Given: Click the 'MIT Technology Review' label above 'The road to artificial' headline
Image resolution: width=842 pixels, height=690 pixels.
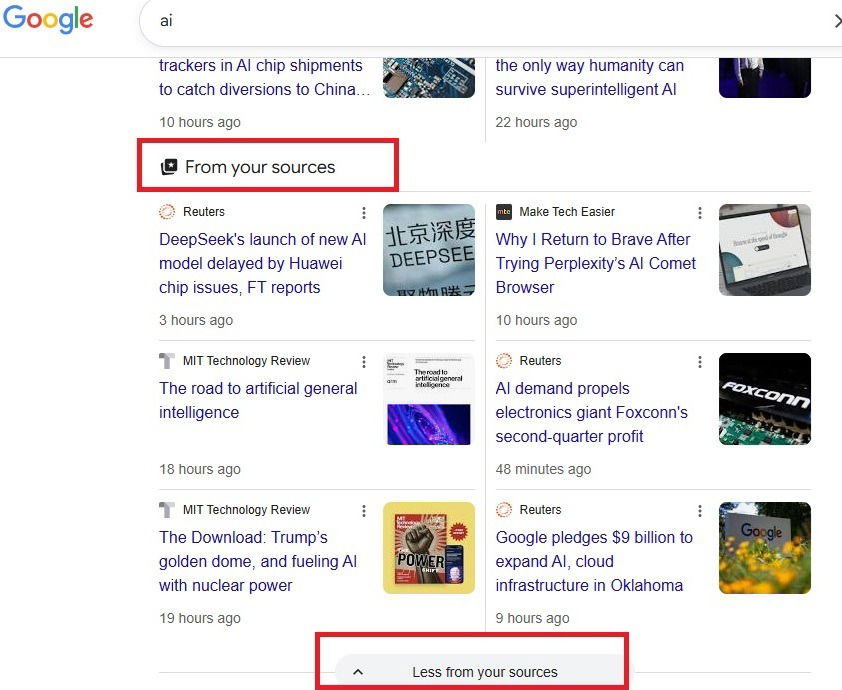Looking at the screenshot, I should point(246,361).
